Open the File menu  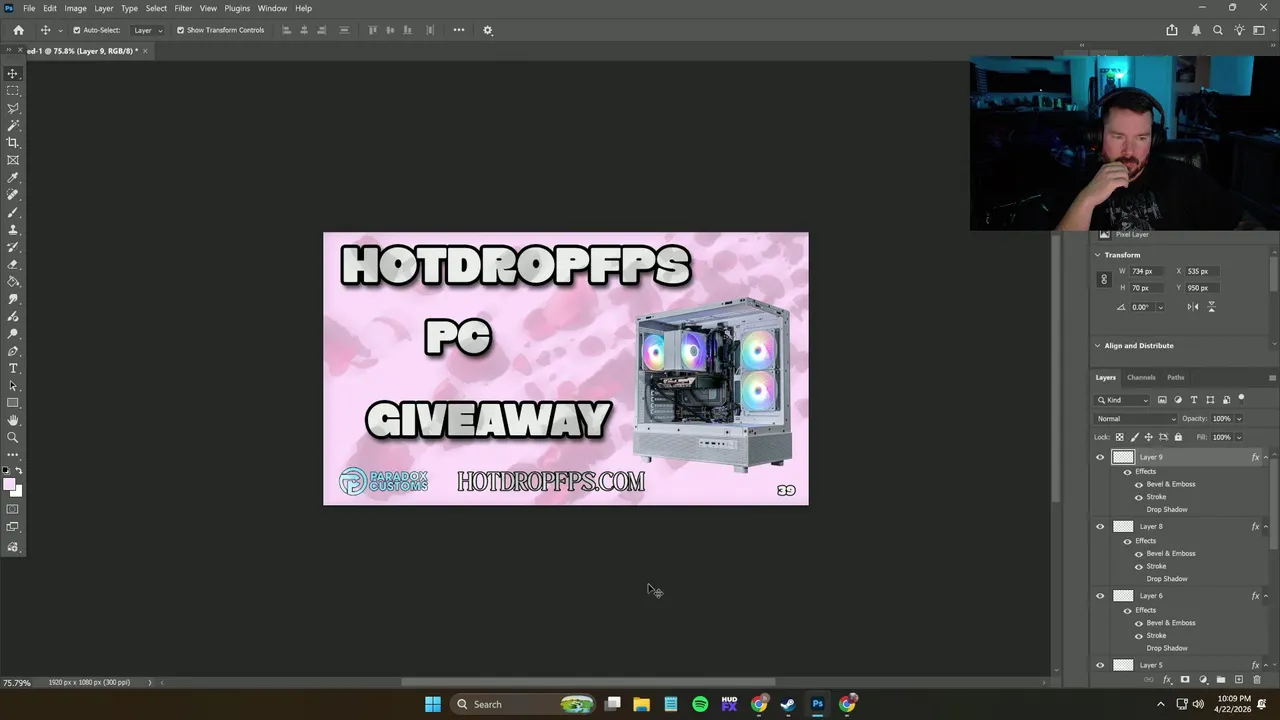(x=29, y=8)
